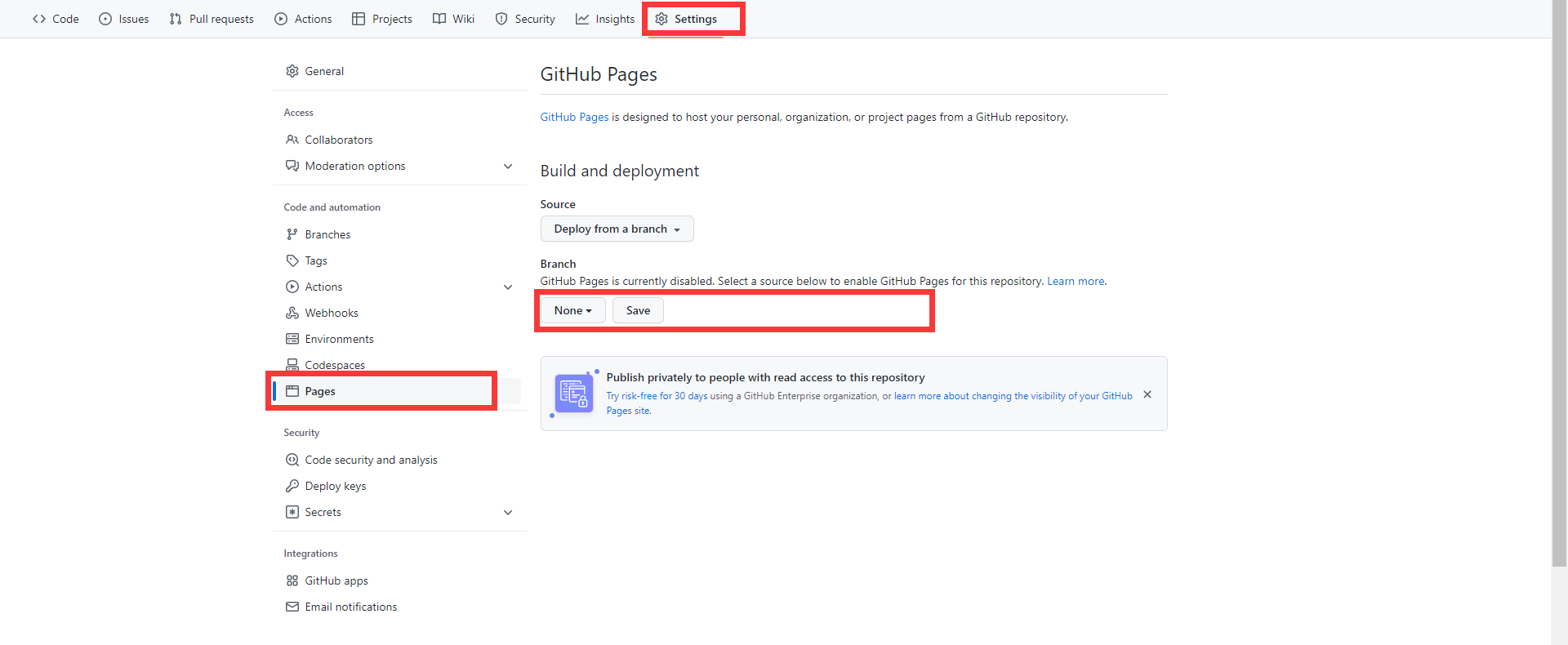Select the Settings tab
This screenshot has height=645, width=1568.
click(687, 19)
